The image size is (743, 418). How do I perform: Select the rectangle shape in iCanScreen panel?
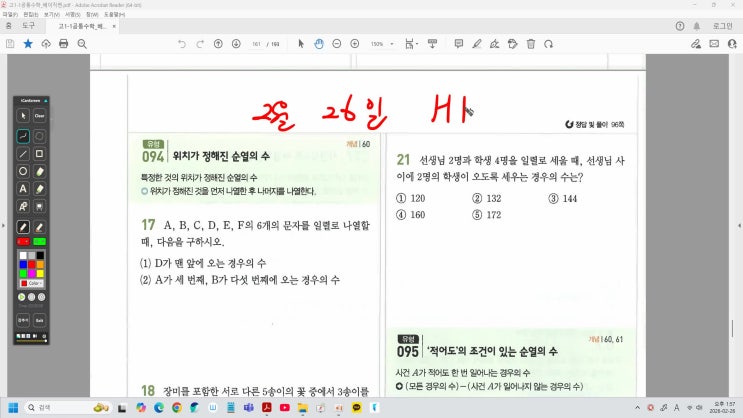[39, 153]
